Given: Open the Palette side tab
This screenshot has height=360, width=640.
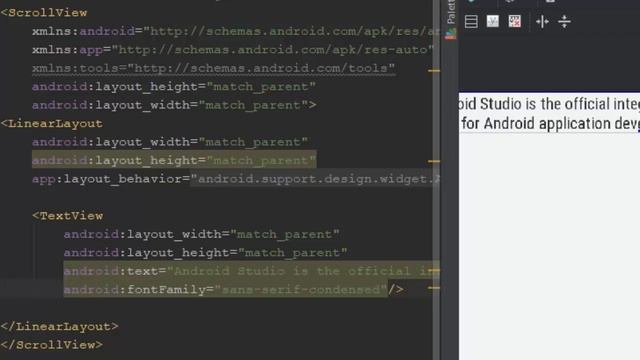Looking at the screenshot, I should pos(451,19).
